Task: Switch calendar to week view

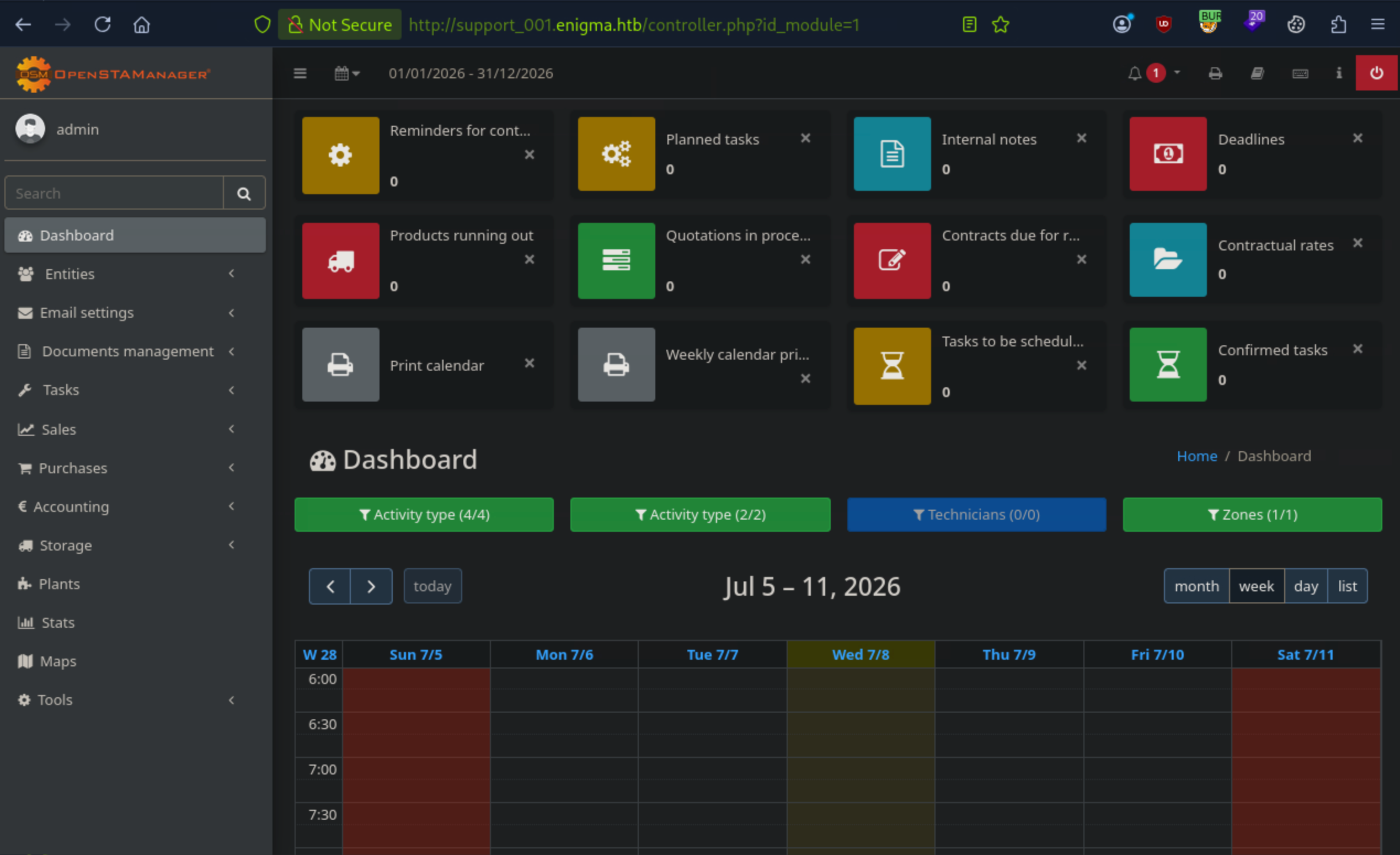Action: click(1255, 586)
